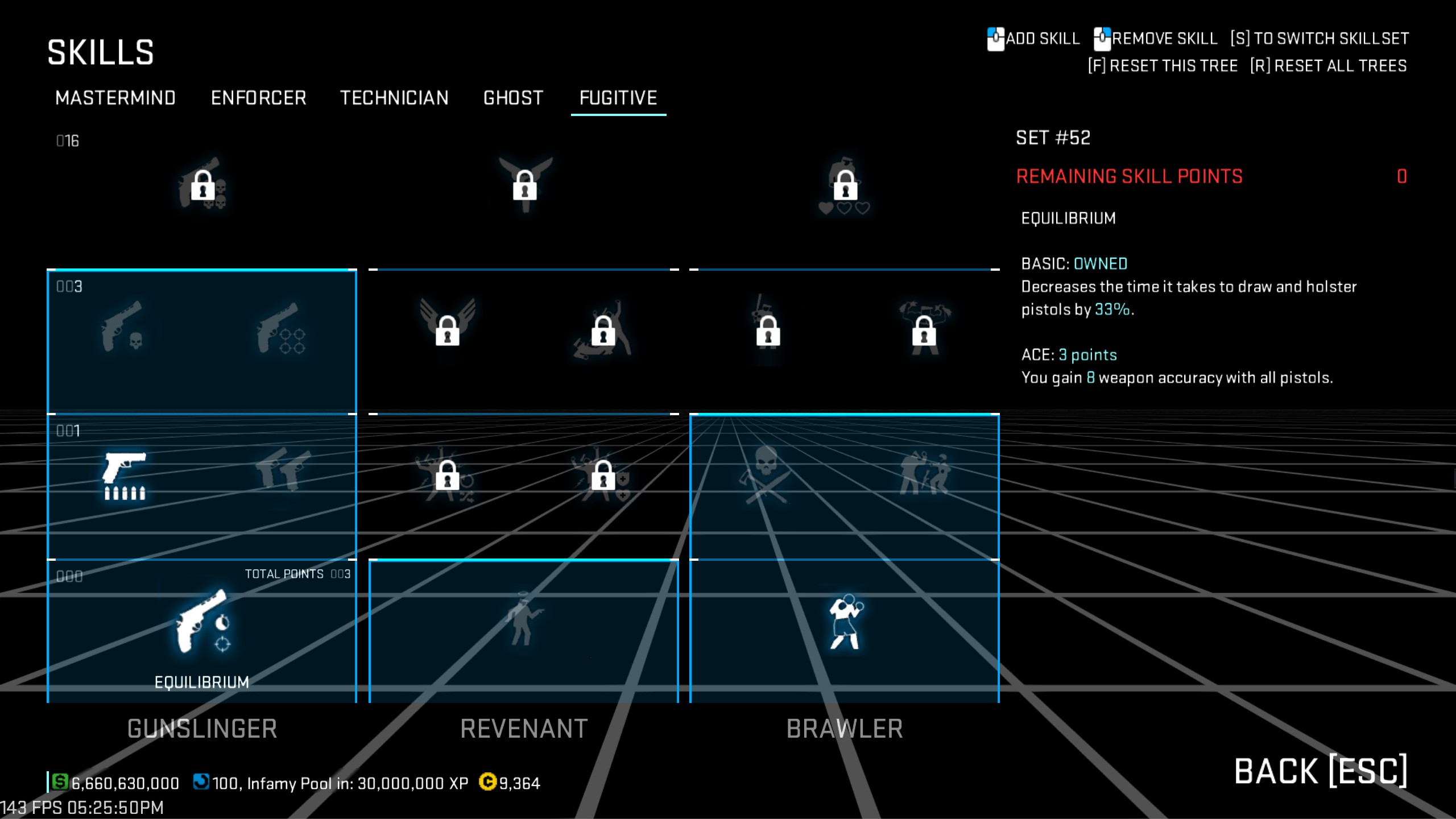1456x819 pixels.
Task: Click the boxer skill icon in Brawler
Action: [x=845, y=622]
